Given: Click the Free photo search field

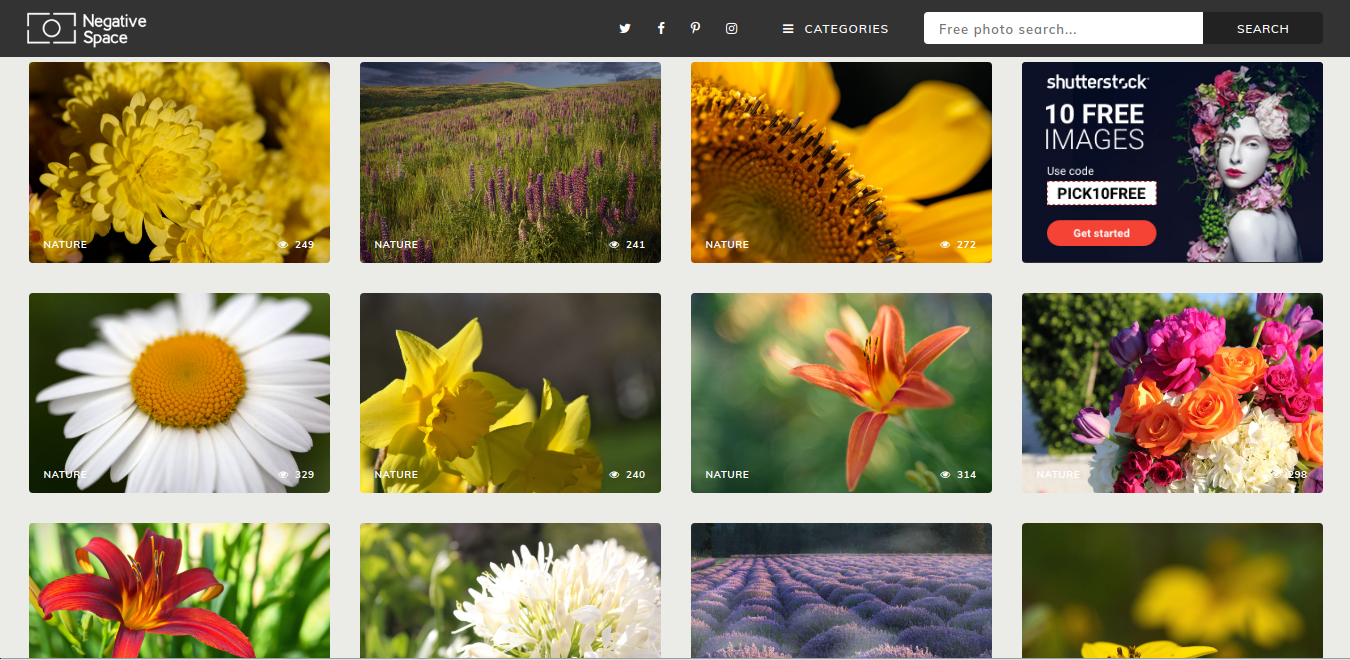Looking at the screenshot, I should [1063, 29].
